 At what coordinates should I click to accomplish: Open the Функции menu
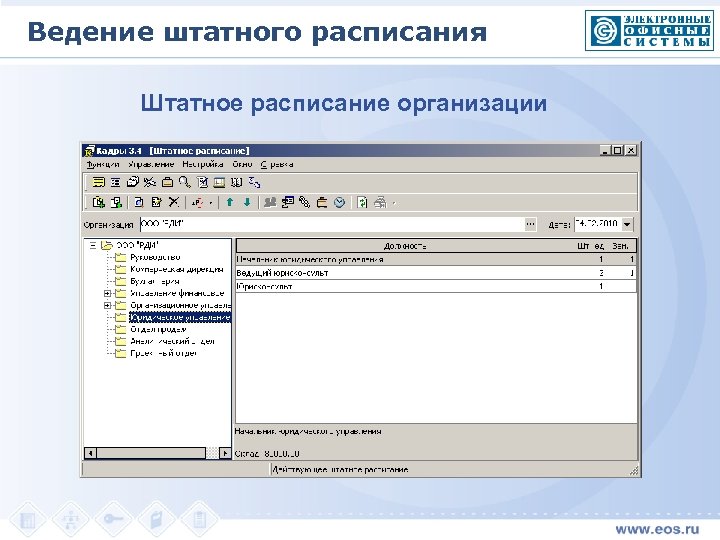click(x=103, y=164)
